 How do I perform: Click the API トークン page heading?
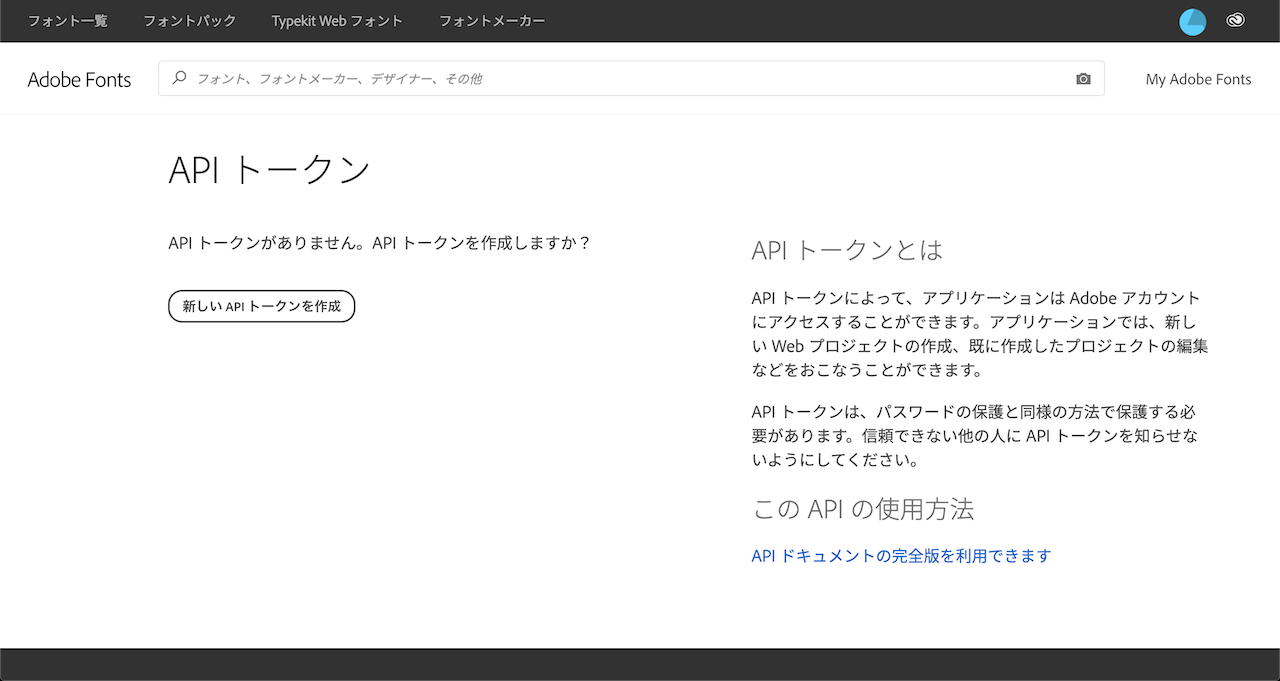pyautogui.click(x=270, y=170)
